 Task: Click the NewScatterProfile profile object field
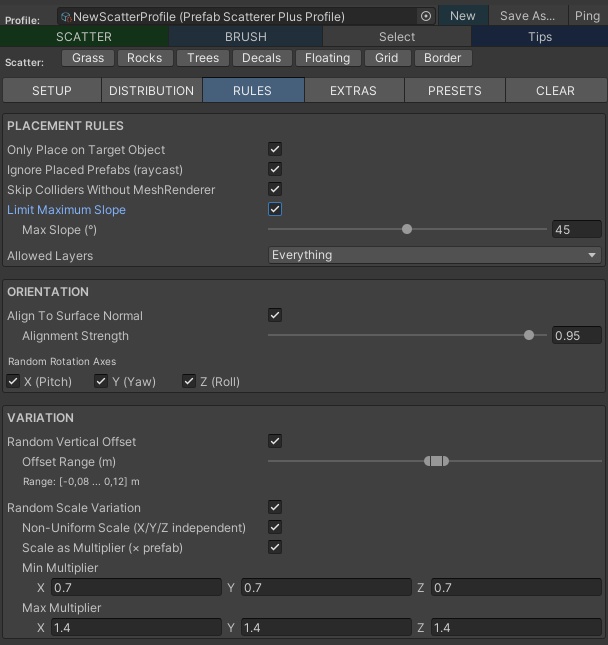tap(246, 16)
